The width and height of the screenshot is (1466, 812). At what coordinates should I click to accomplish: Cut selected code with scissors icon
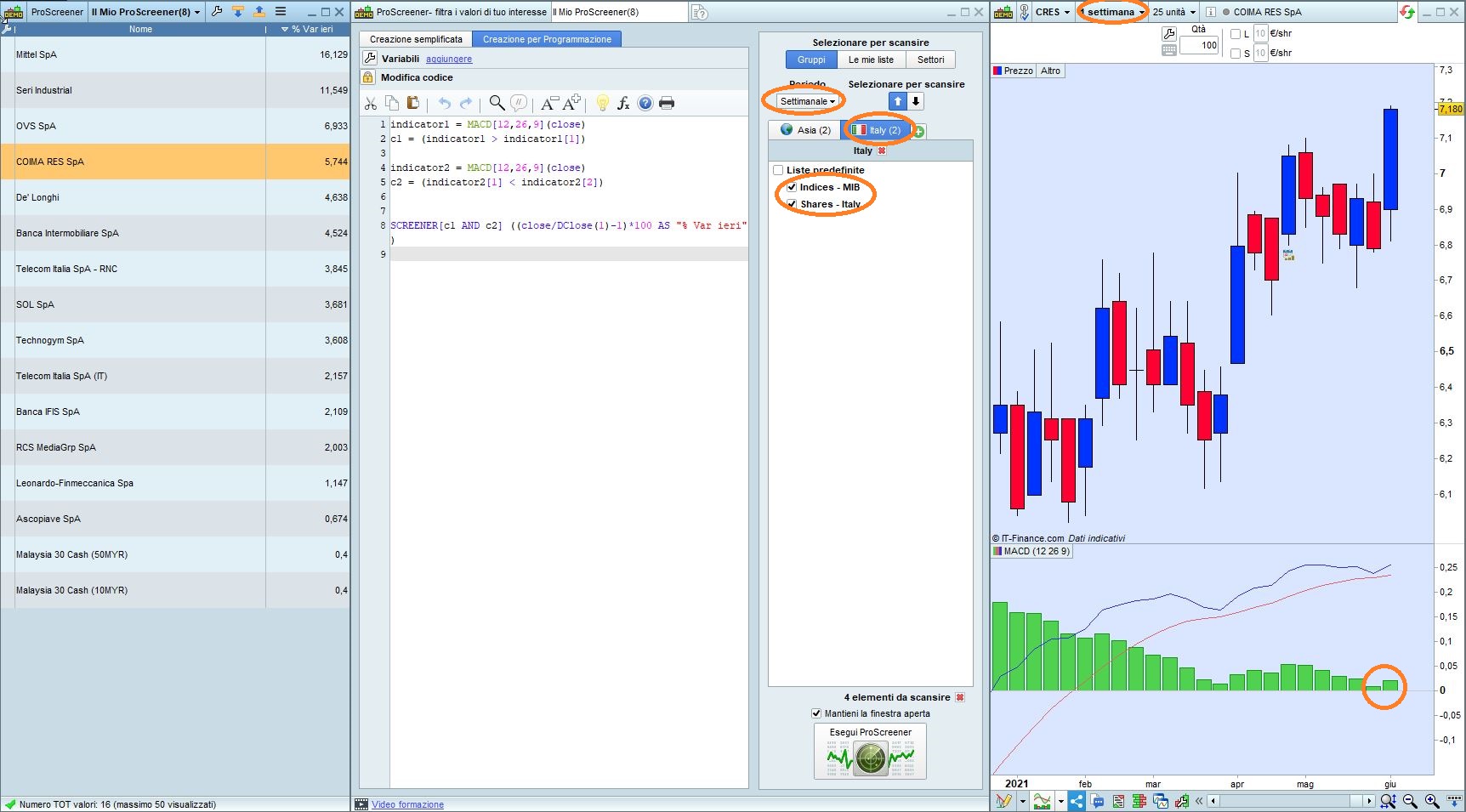(x=371, y=103)
